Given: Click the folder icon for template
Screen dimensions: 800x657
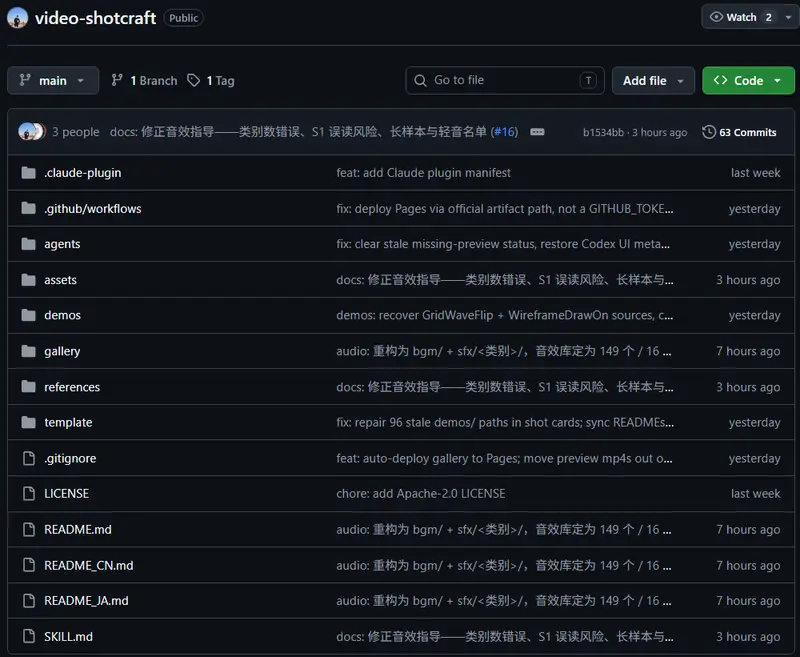Looking at the screenshot, I should (x=29, y=422).
